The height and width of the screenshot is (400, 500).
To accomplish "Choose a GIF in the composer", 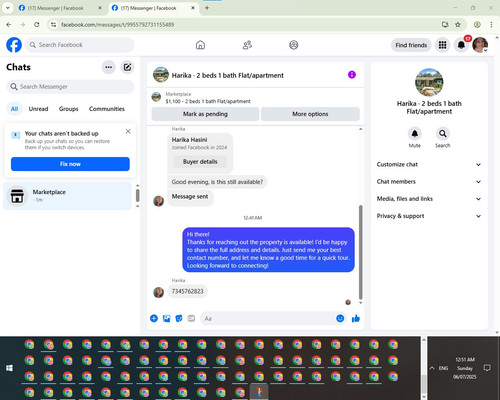I will (191, 318).
